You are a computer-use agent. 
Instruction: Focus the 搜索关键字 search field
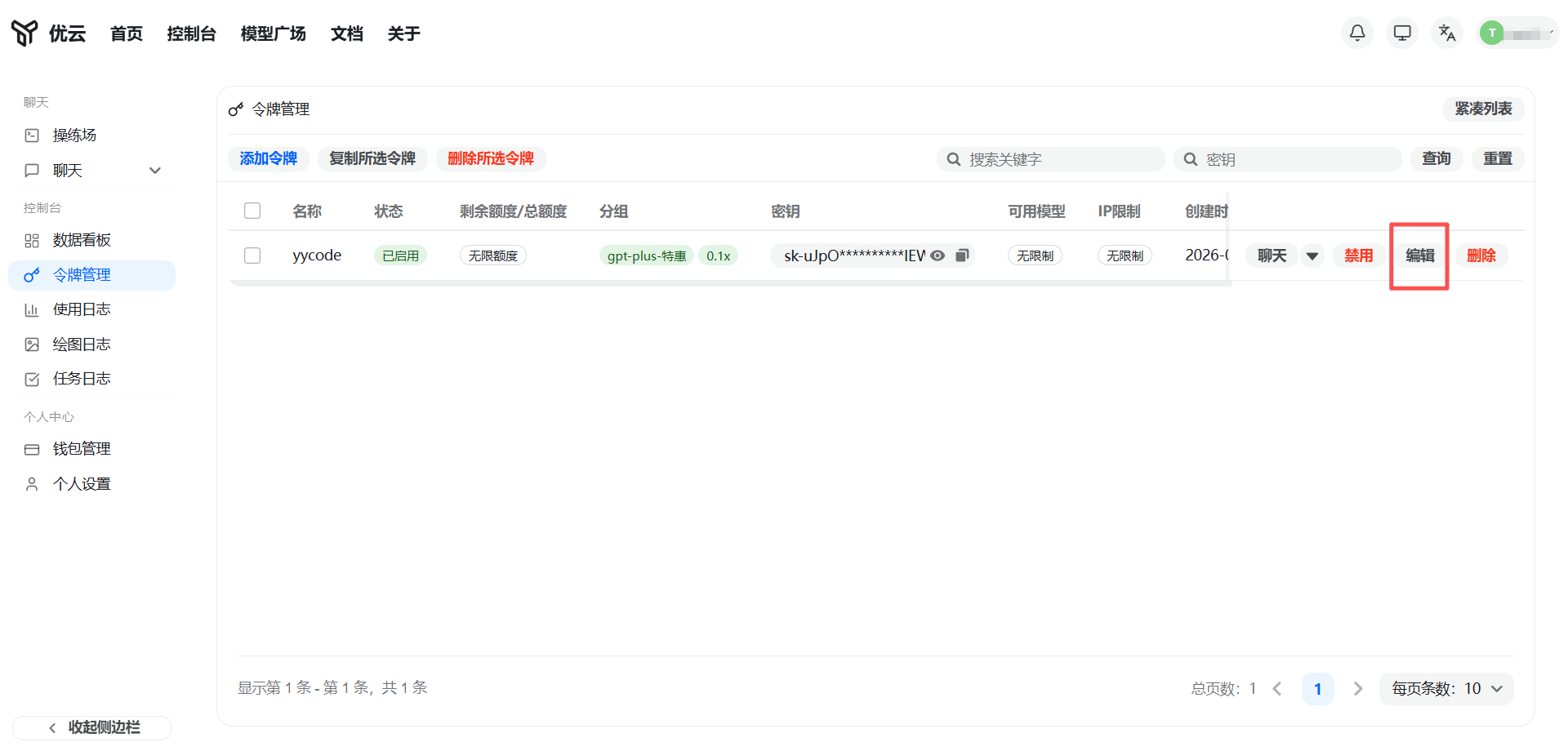(x=1051, y=159)
